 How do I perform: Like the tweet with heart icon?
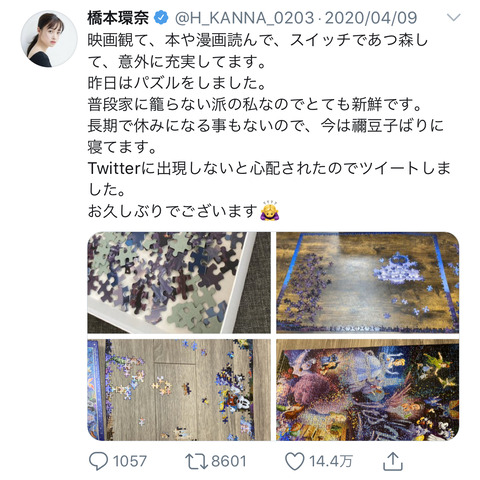click(x=295, y=461)
